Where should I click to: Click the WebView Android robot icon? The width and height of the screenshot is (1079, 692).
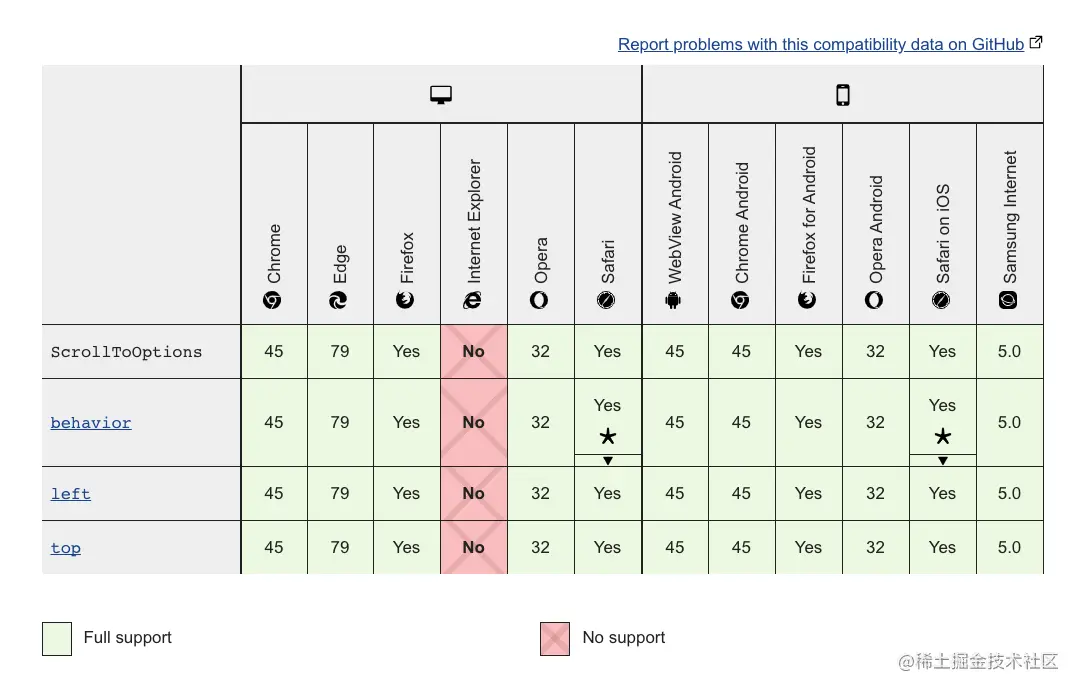click(x=674, y=300)
